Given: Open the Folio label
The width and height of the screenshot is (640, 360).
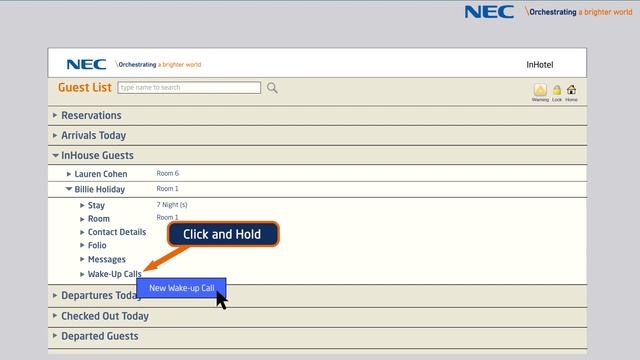Looking at the screenshot, I should [97, 245].
